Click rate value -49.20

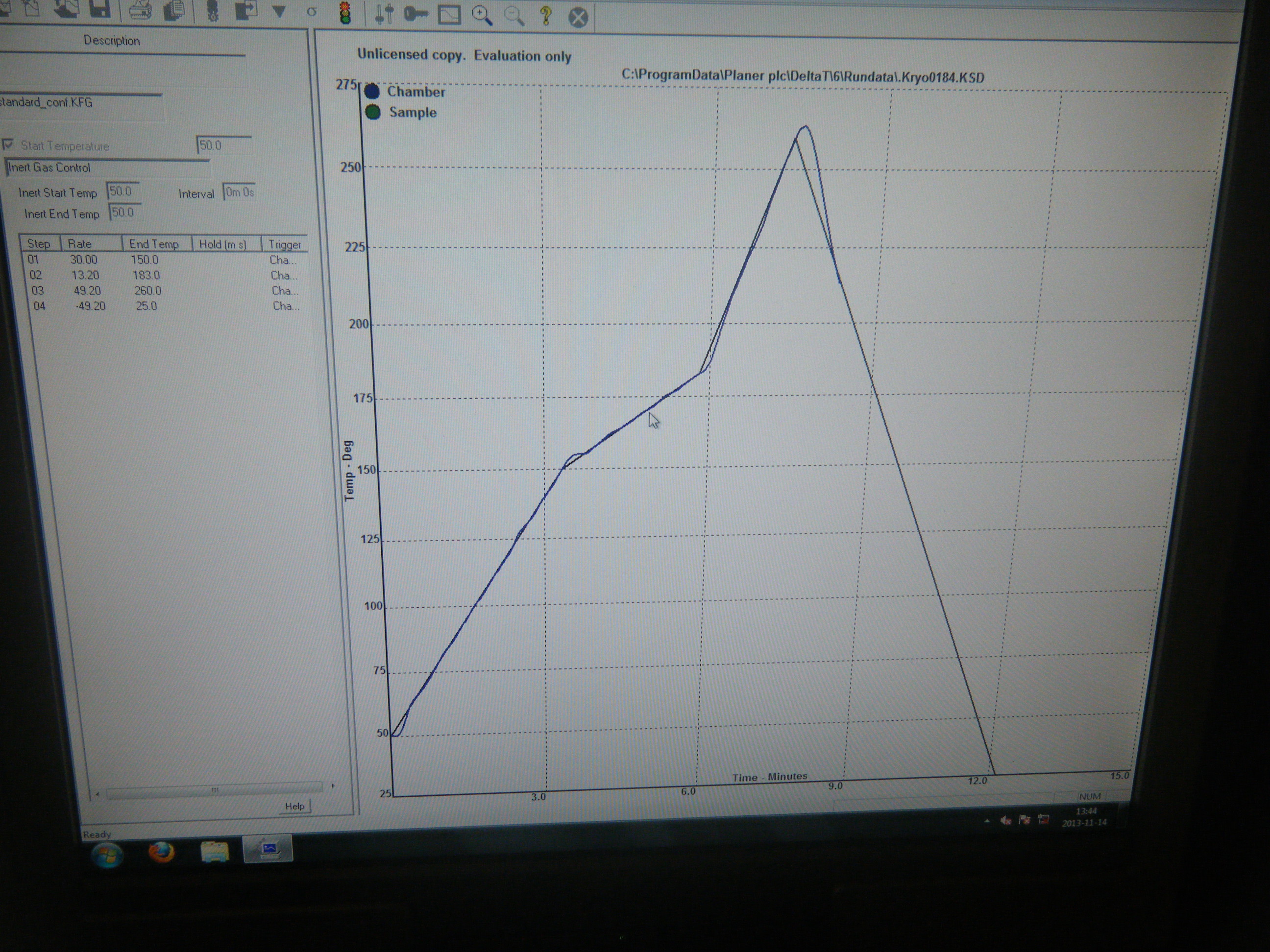click(x=90, y=307)
